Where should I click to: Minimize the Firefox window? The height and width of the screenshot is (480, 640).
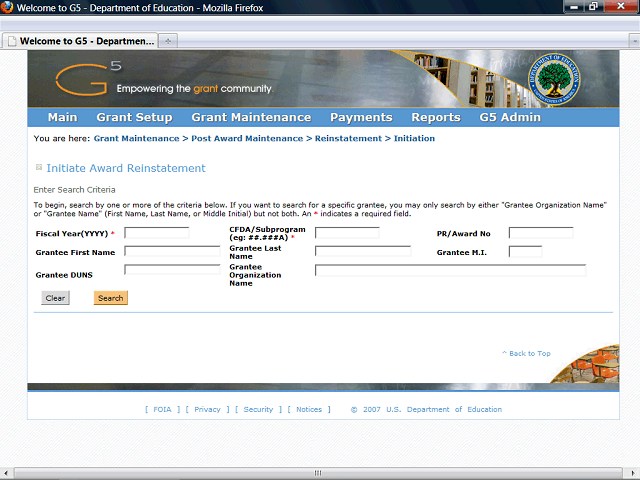click(x=574, y=7)
